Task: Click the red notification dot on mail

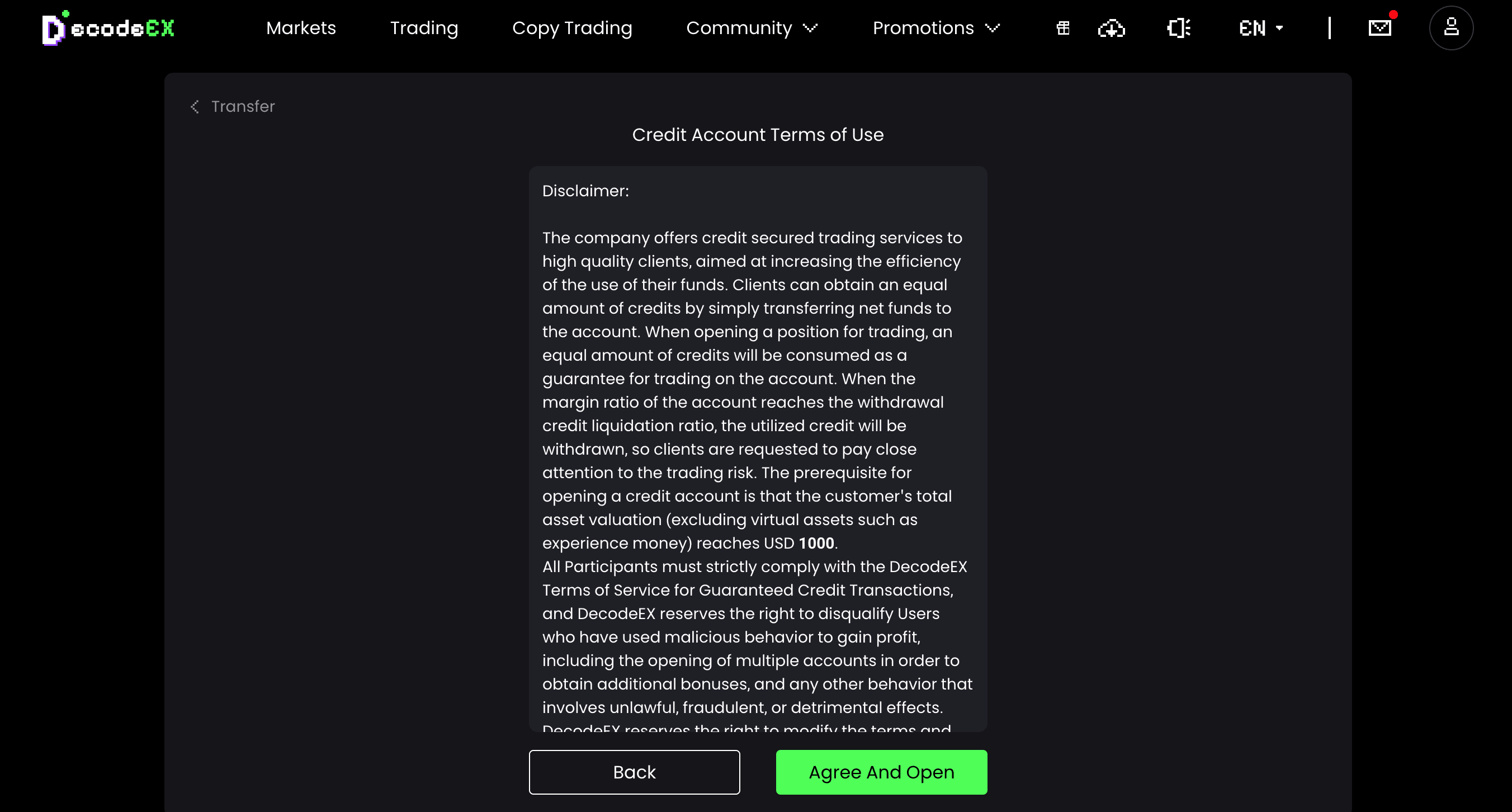Action: click(x=1393, y=14)
